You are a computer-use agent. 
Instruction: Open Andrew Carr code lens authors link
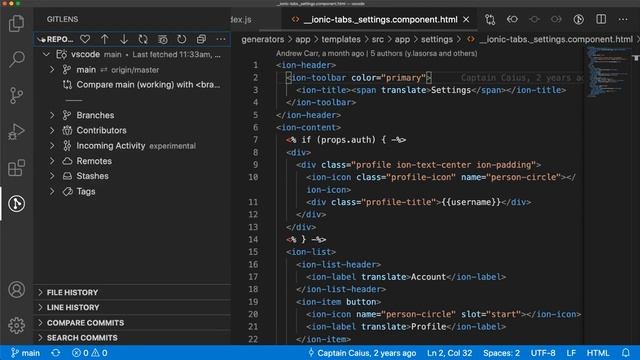coord(376,53)
